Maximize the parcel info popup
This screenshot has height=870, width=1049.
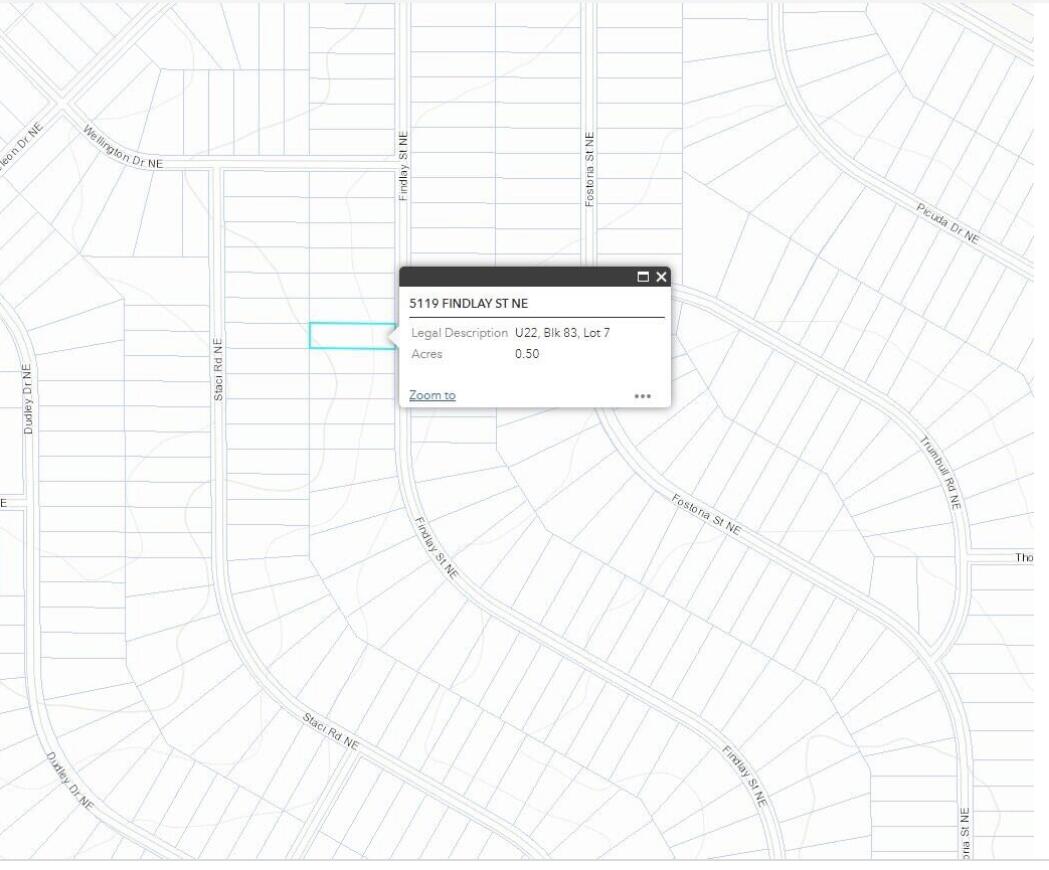point(644,277)
